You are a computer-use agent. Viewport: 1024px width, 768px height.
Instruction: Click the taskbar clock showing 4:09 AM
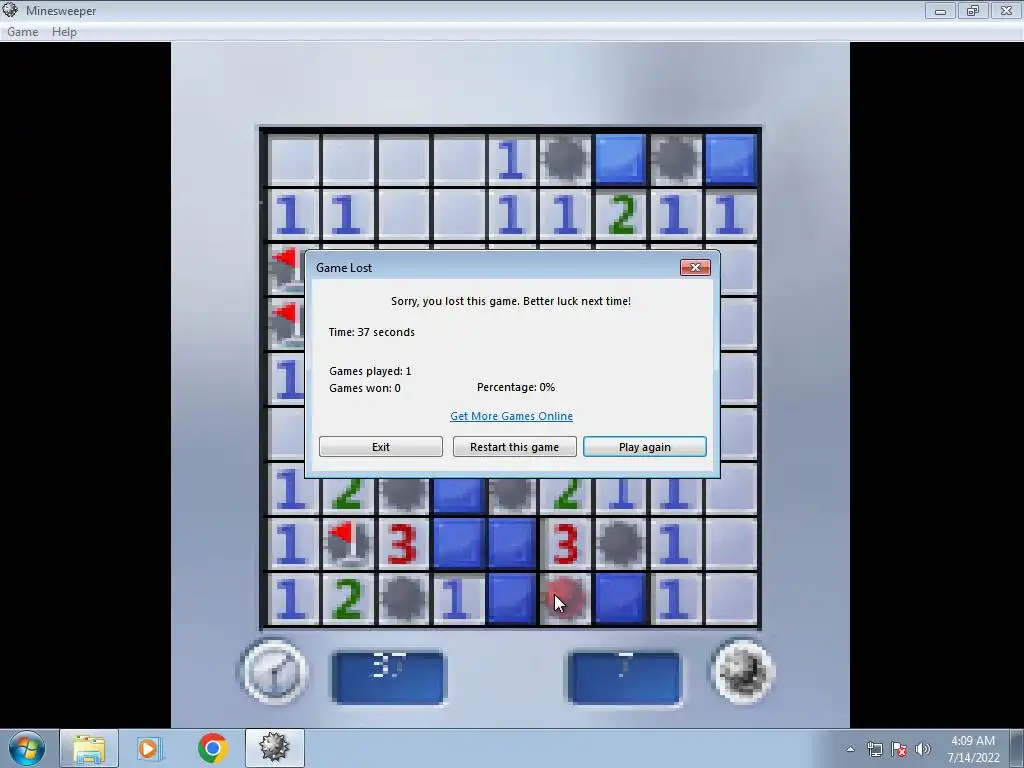pyautogui.click(x=973, y=749)
